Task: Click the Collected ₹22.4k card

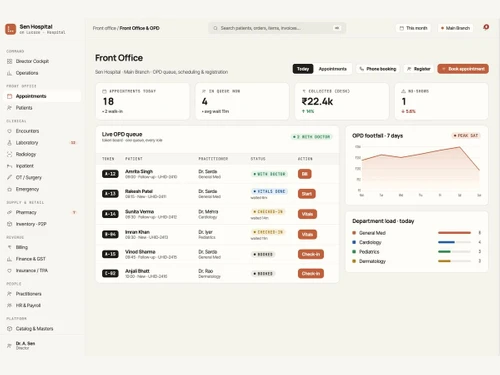Action: coord(342,101)
